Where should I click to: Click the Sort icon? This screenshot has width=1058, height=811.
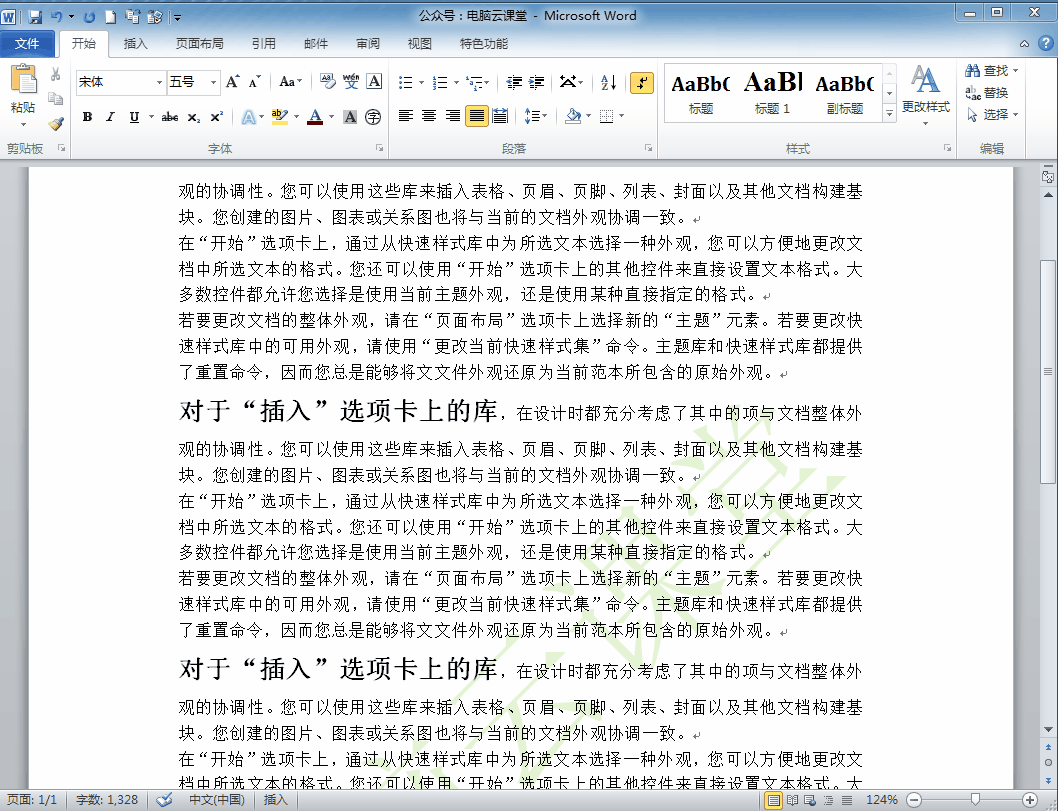[x=608, y=82]
